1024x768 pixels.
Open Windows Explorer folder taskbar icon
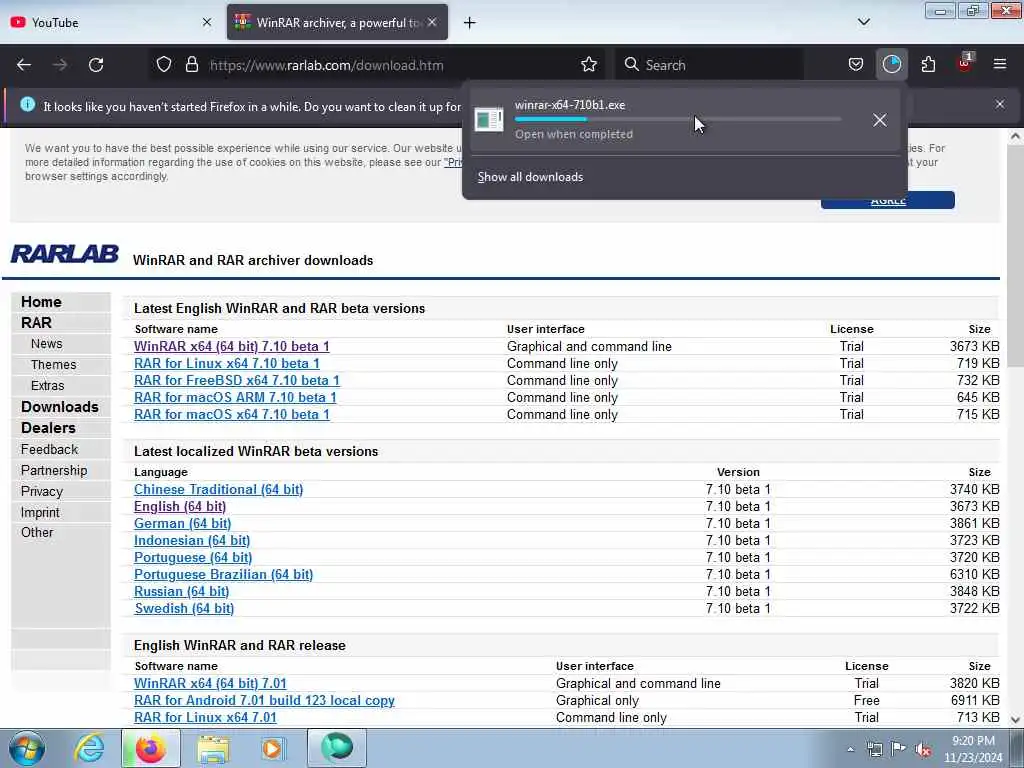(213, 748)
